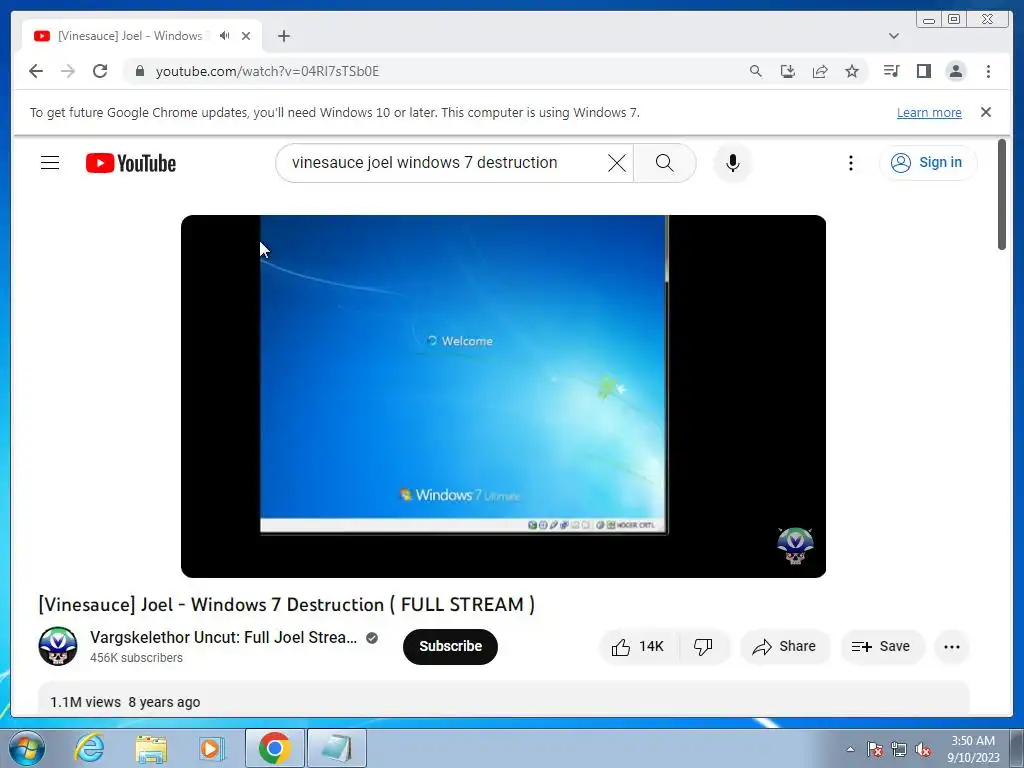The image size is (1024, 768).
Task: Open the Action Center flag icon
Action: click(x=874, y=749)
